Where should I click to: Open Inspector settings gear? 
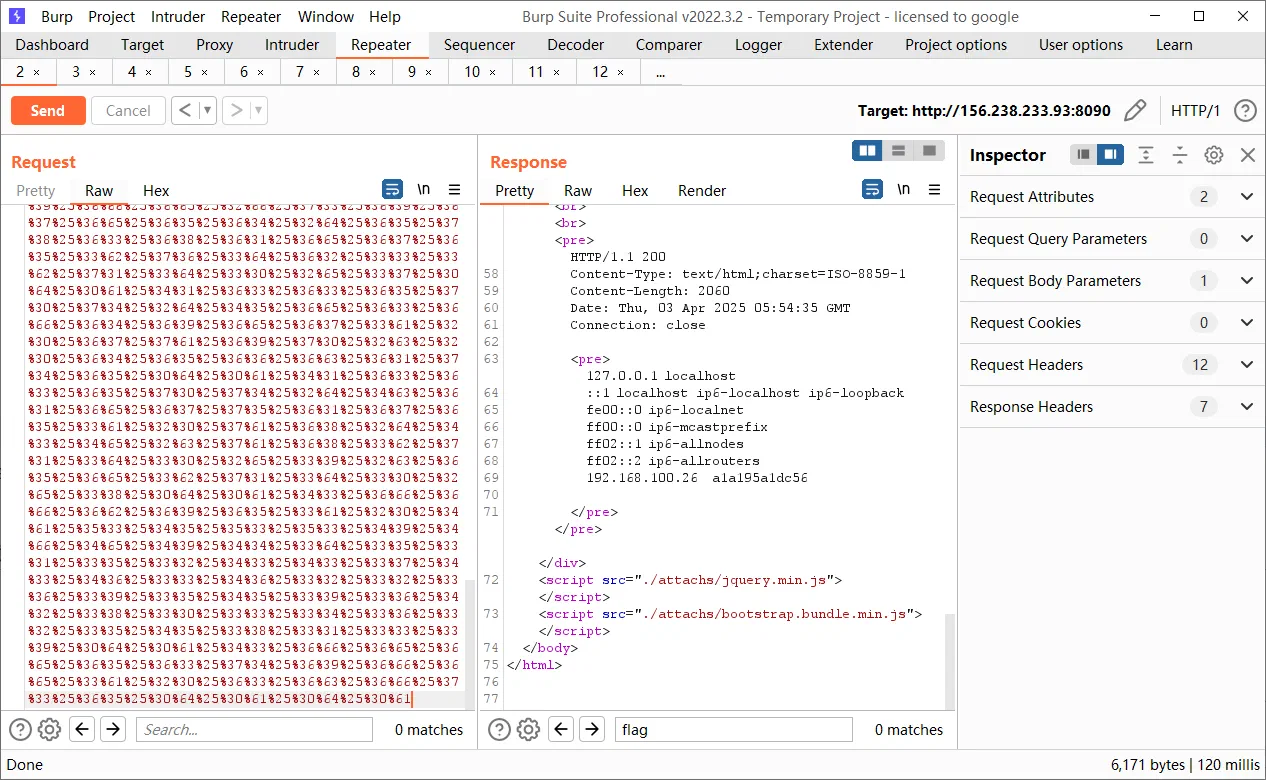(x=1214, y=155)
